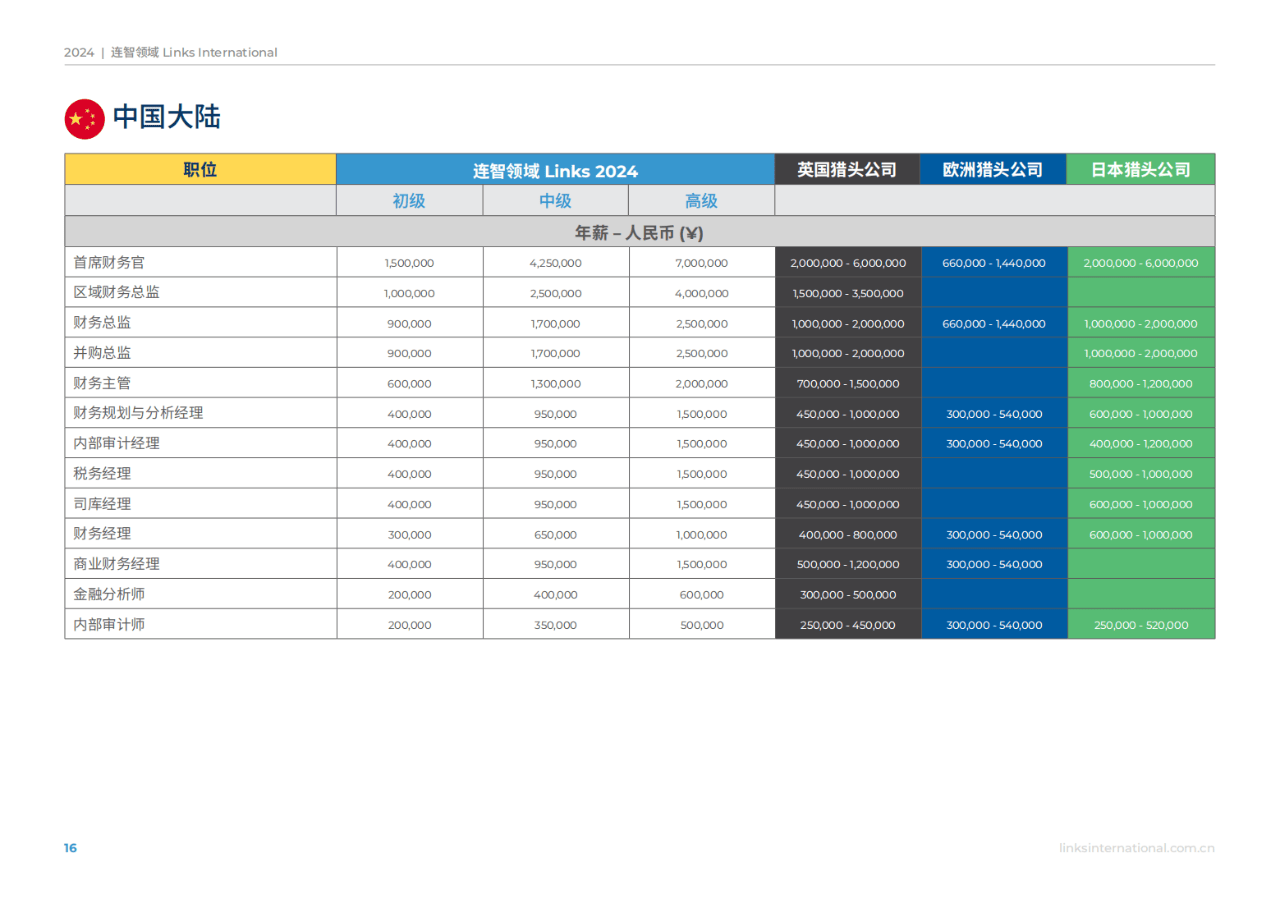Image resolution: width=1280 pixels, height=904 pixels.
Task: Click 司库经理 日本 range 600,000 - 1,000,000
Action: pos(1141,505)
